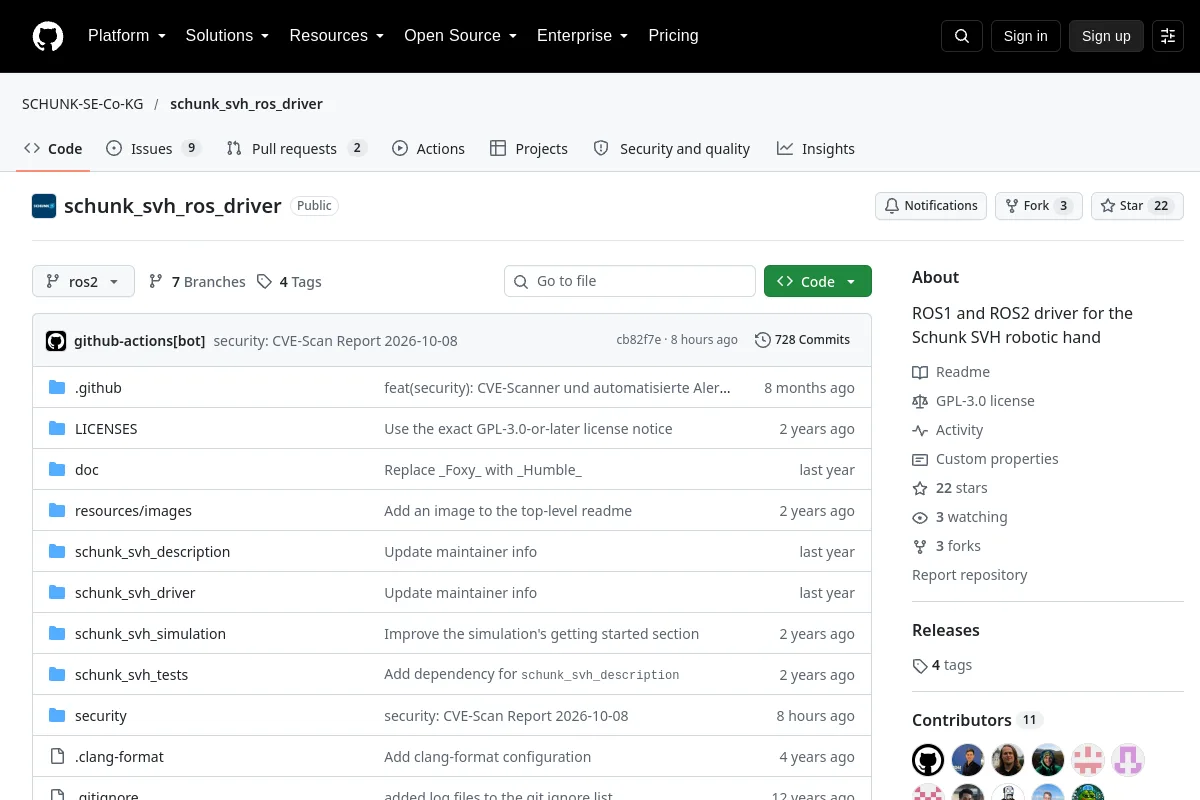The image size is (1200, 800).
Task: Click the scale icon beside GPL-3.0 license
Action: coord(920,401)
